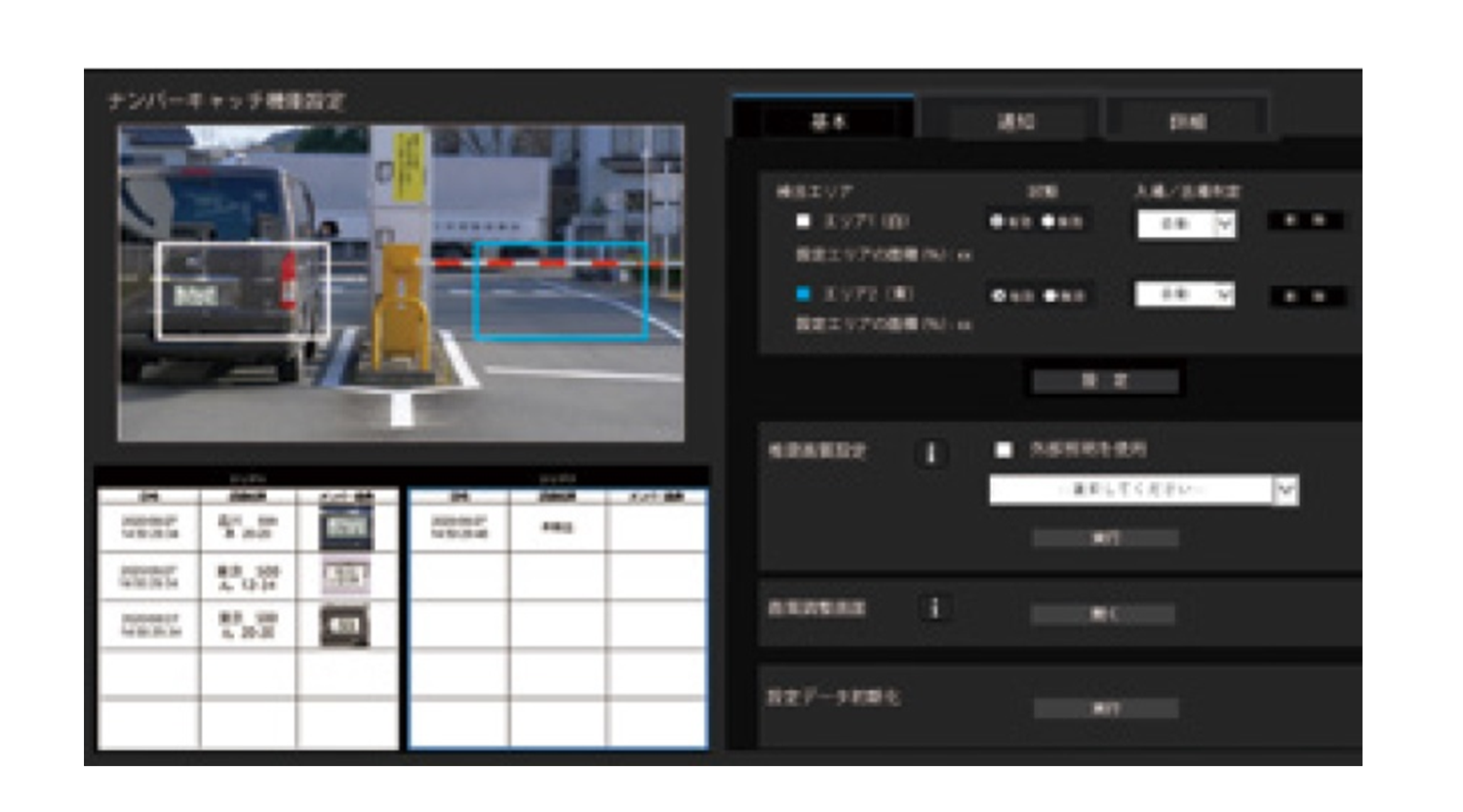Enable the external lighting checkbox
This screenshot has width=1463, height=812.
[1003, 449]
